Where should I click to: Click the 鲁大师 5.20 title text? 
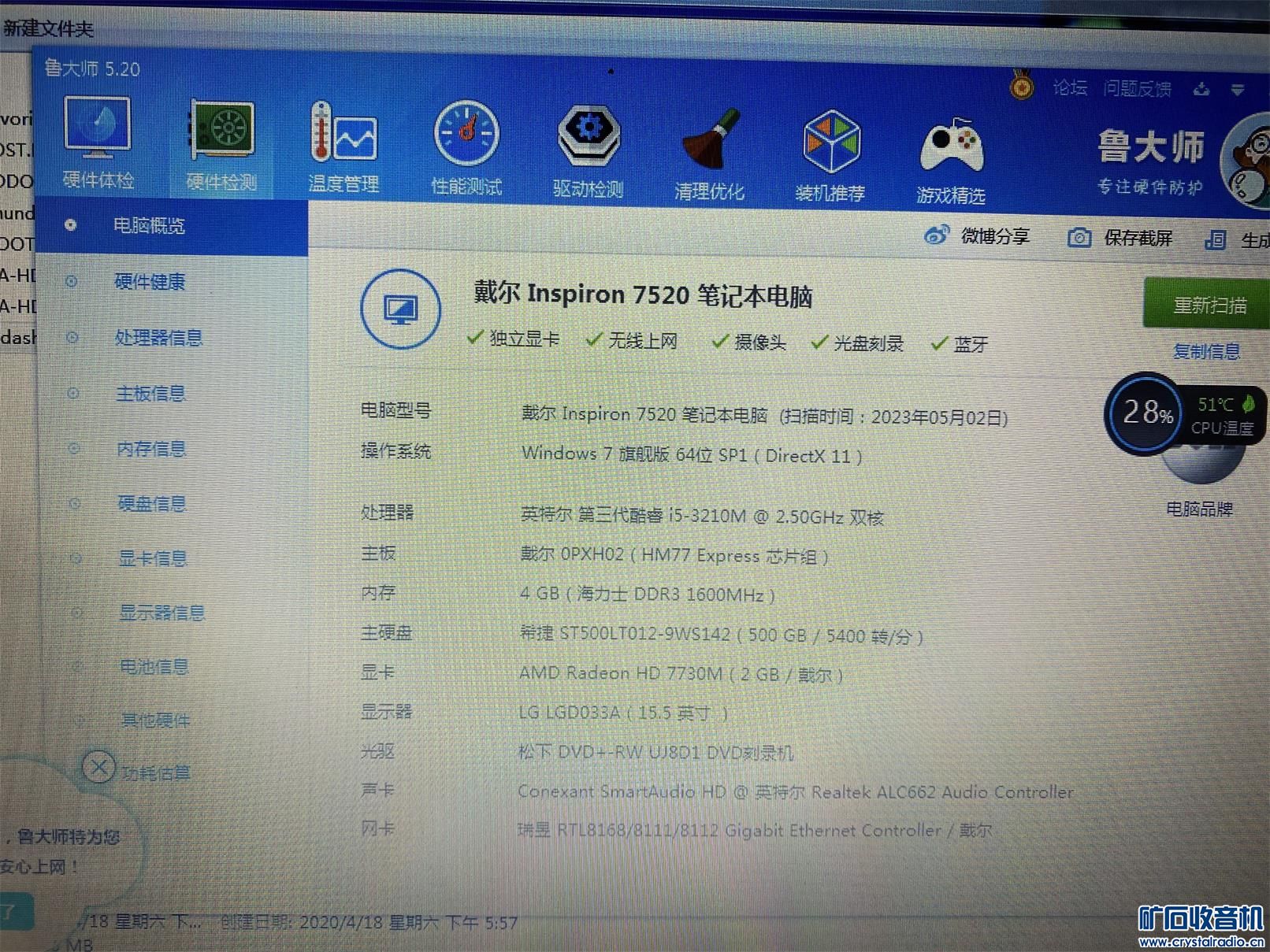pos(92,69)
